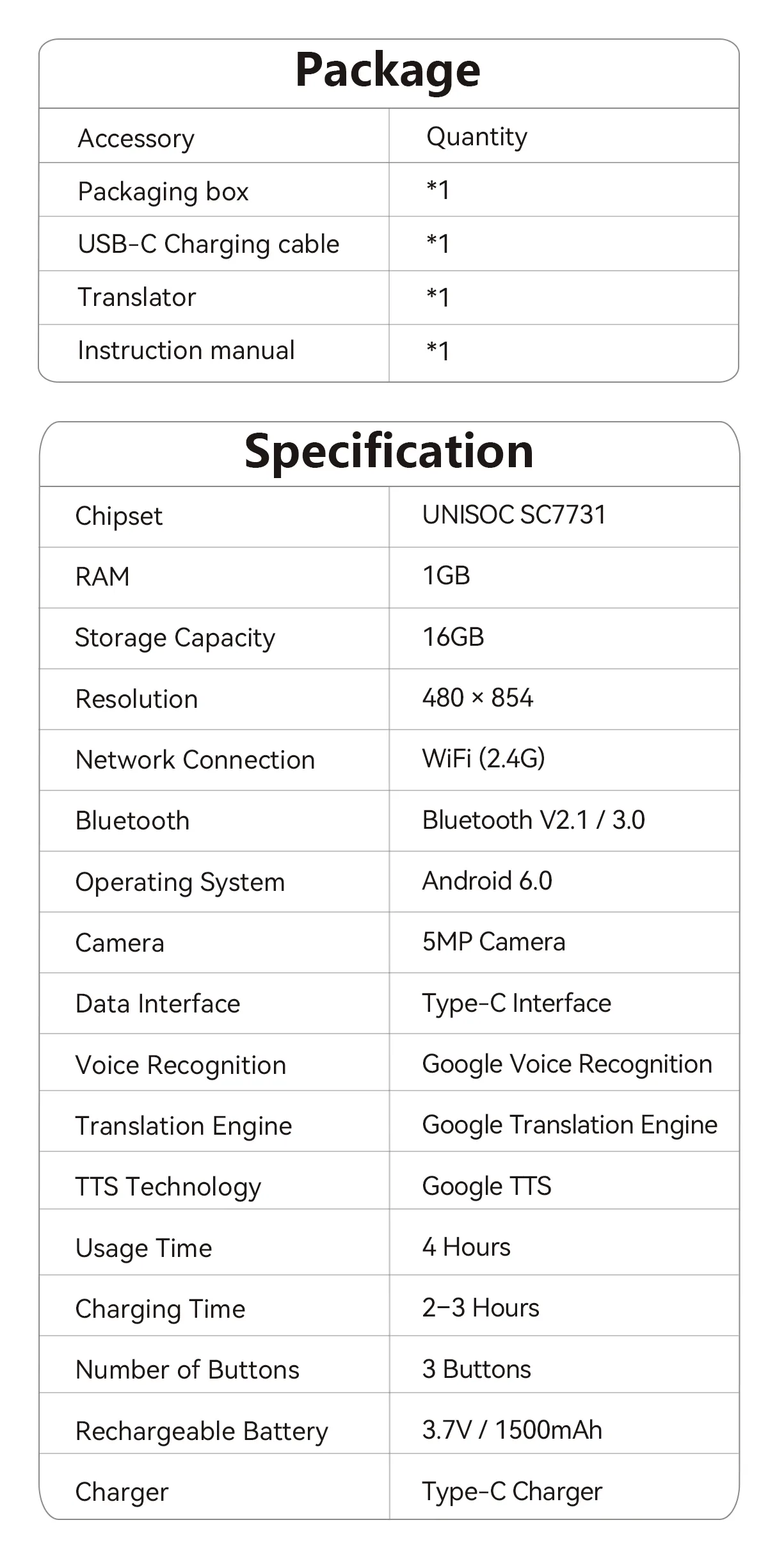
Task: Click the Type-C Charger value
Action: [x=512, y=1491]
